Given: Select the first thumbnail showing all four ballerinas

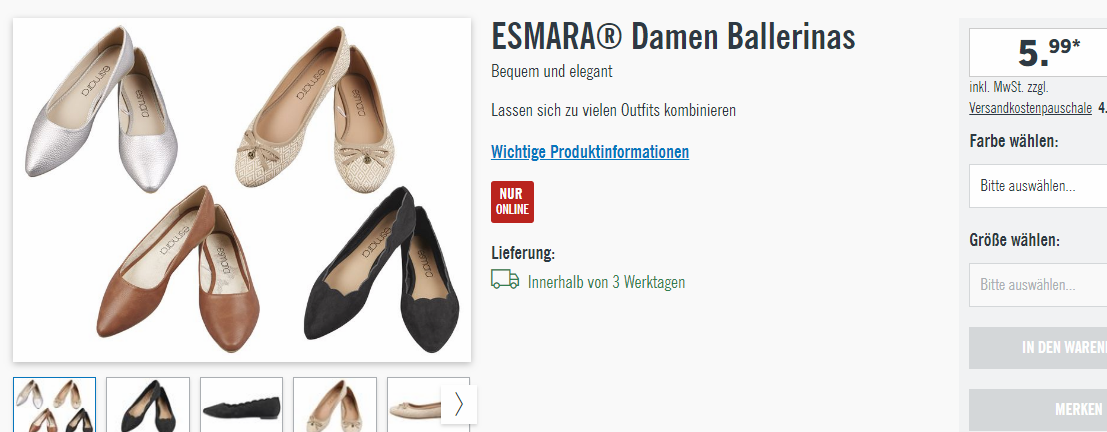Looking at the screenshot, I should 54,404.
